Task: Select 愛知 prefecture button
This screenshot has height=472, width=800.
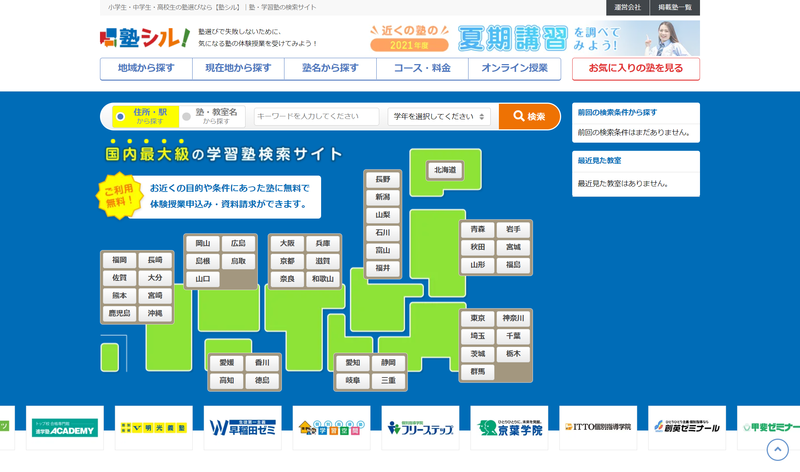Action: (353, 363)
